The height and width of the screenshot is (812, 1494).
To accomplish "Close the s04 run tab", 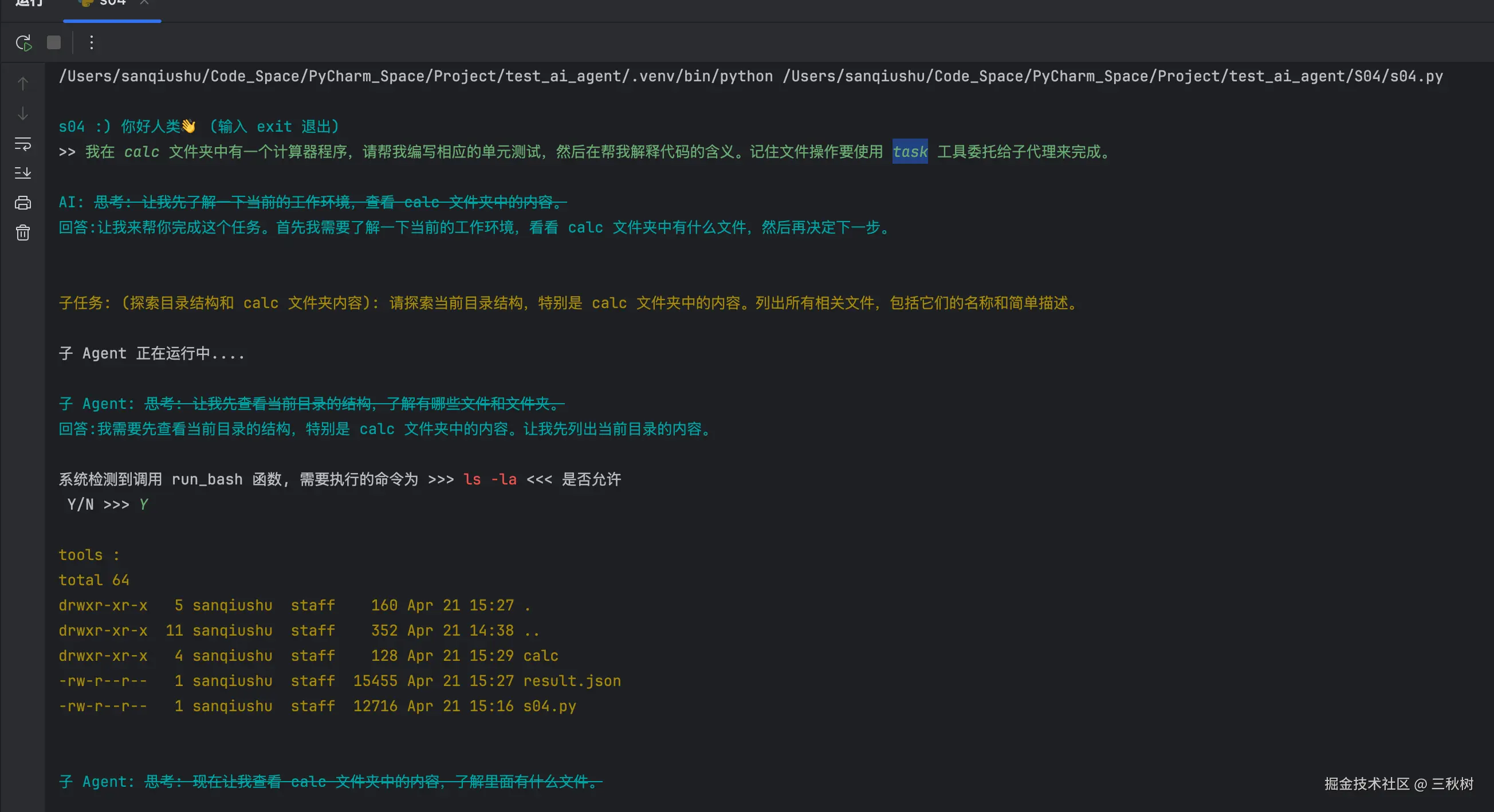I will click(144, 3).
